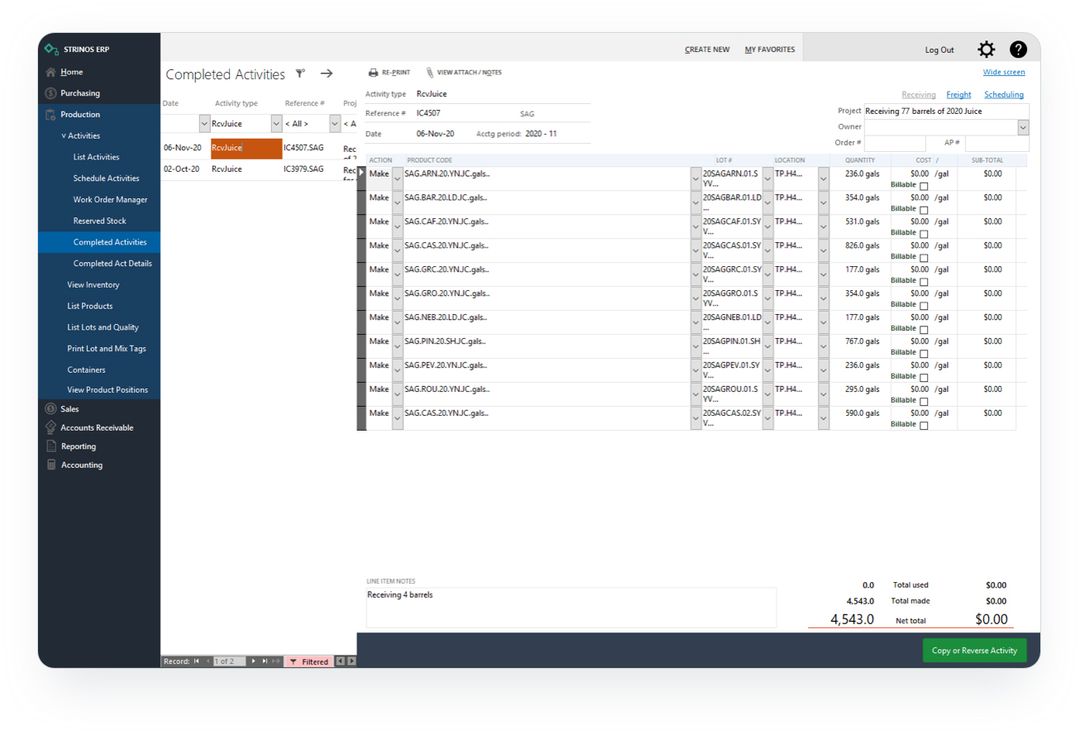
Task: Click inside the Line Item Notes field
Action: [x=570, y=605]
